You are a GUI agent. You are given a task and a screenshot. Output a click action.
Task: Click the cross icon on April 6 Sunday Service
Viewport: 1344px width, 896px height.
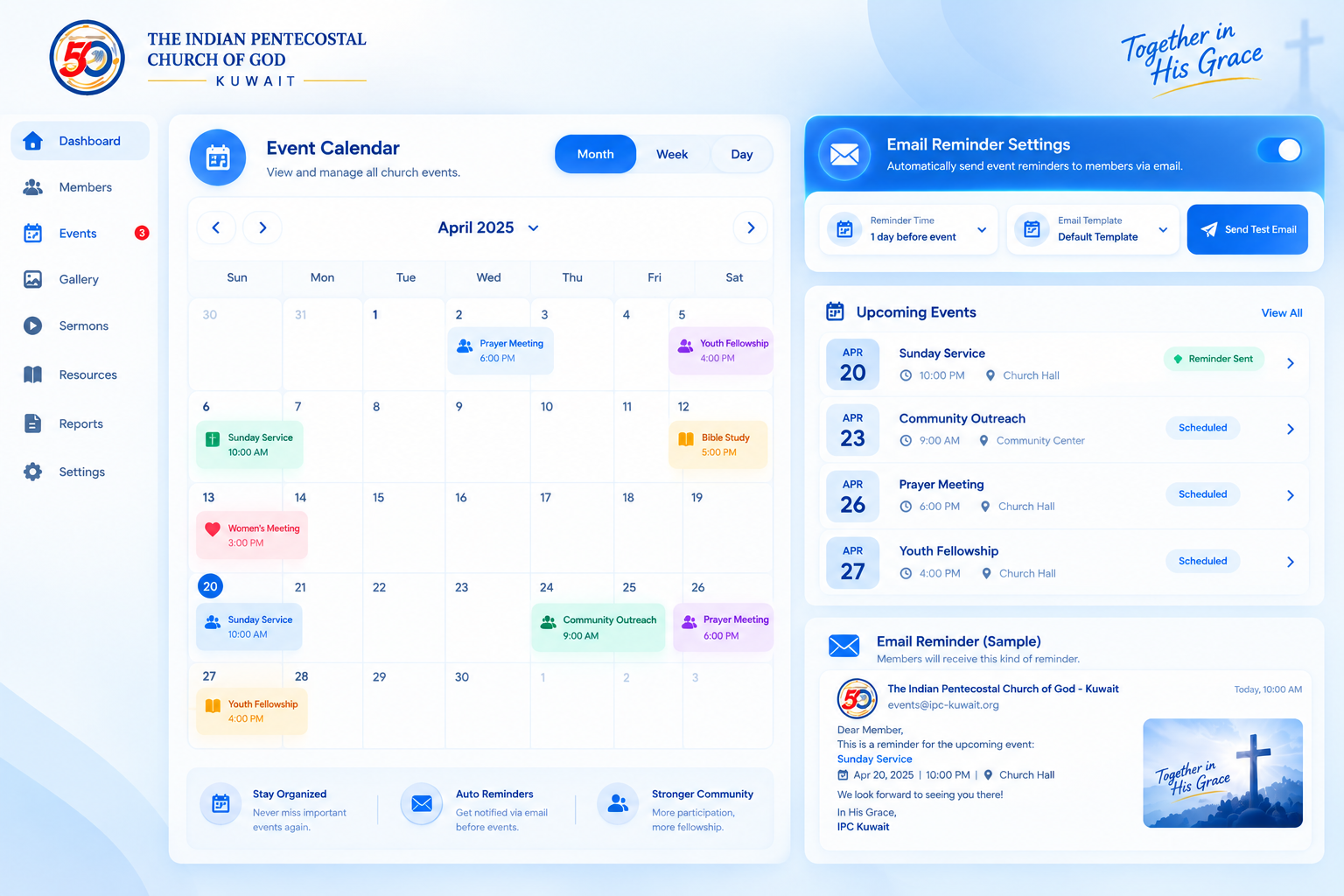(213, 439)
